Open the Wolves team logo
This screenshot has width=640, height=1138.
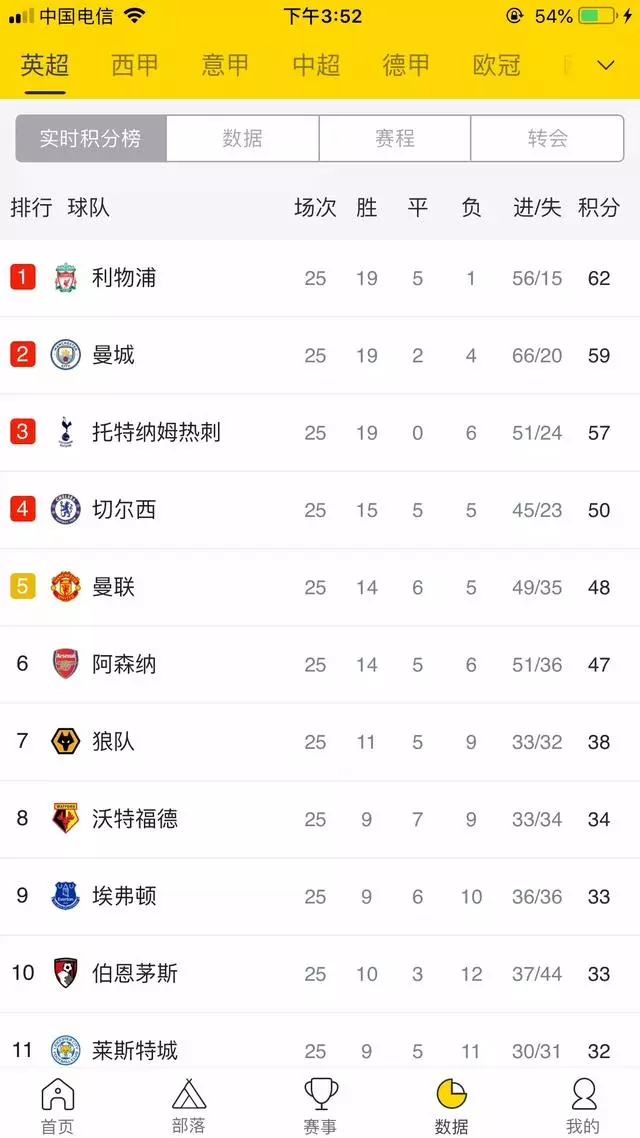pyautogui.click(x=65, y=742)
